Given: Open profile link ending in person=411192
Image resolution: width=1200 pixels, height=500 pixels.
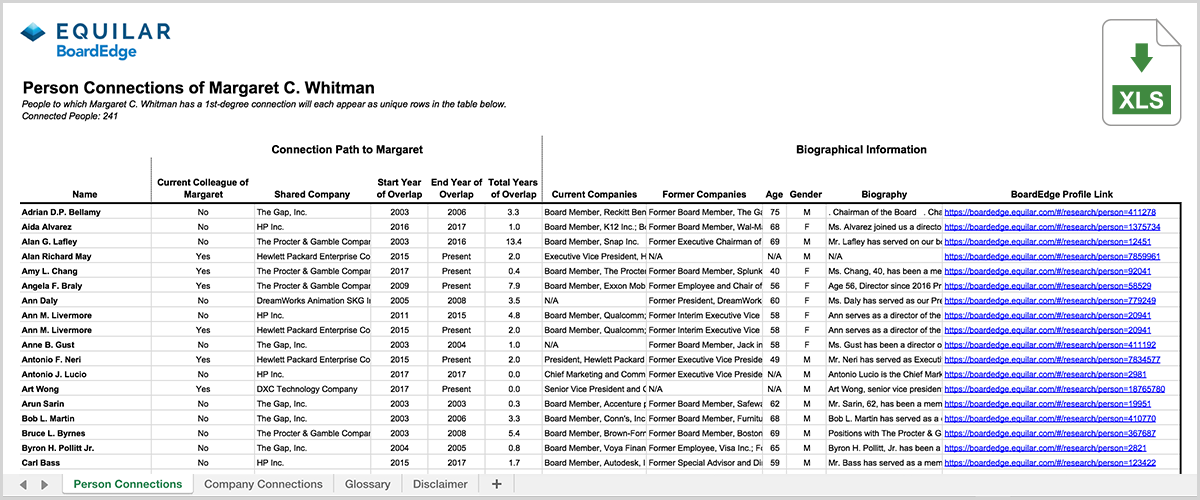Looking at the screenshot, I should (x=1050, y=344).
